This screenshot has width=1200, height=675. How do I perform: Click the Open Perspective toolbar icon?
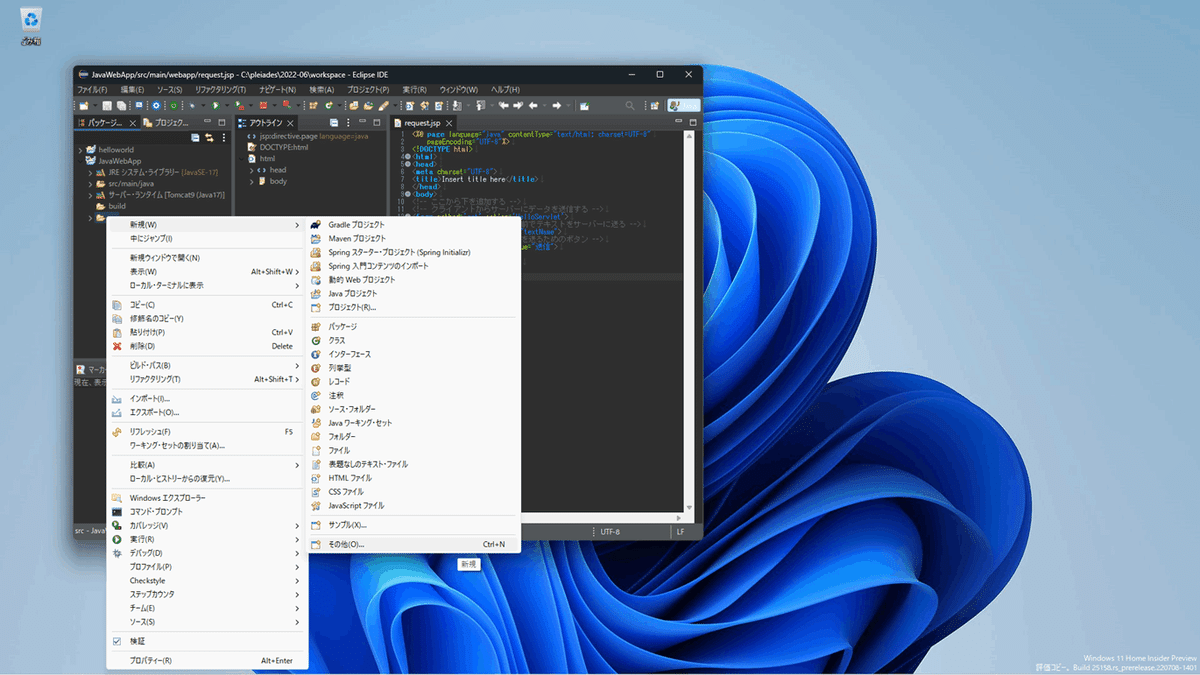655,106
